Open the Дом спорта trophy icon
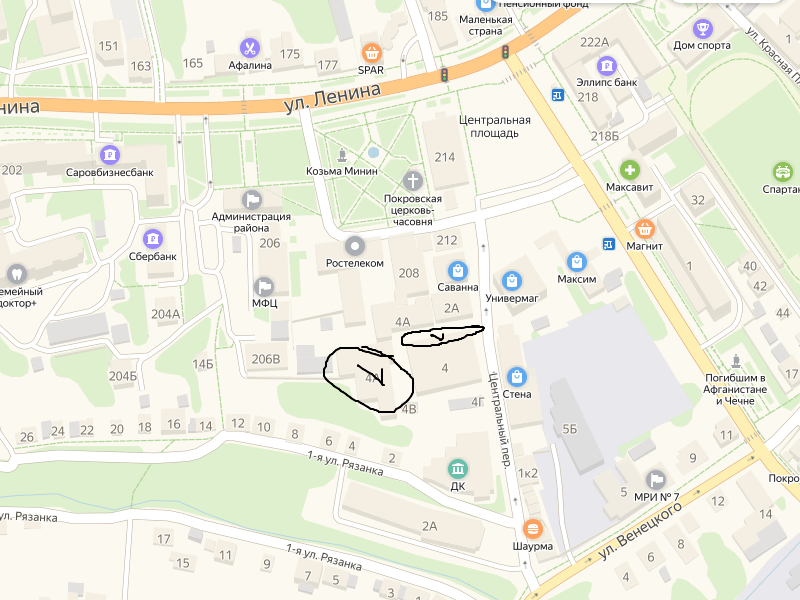Image resolution: width=800 pixels, height=600 pixels. tap(703, 29)
